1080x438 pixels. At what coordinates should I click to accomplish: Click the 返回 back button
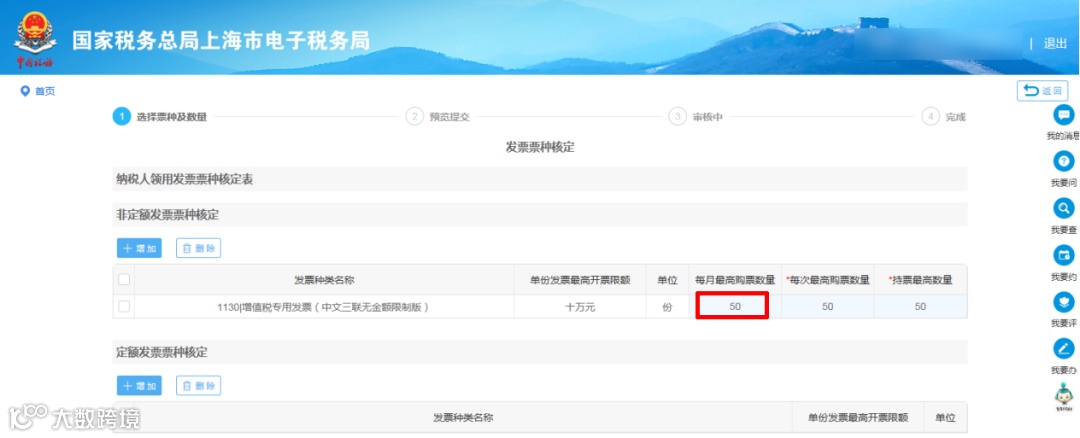(x=1042, y=91)
